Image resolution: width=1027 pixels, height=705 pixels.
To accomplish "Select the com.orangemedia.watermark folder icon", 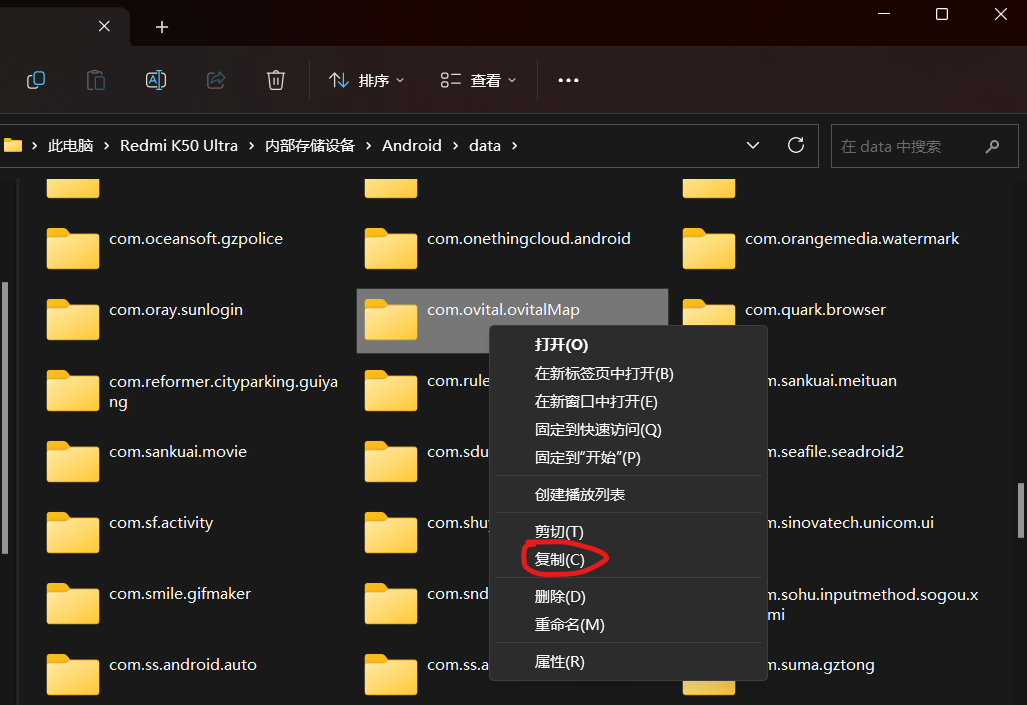I will pos(709,248).
